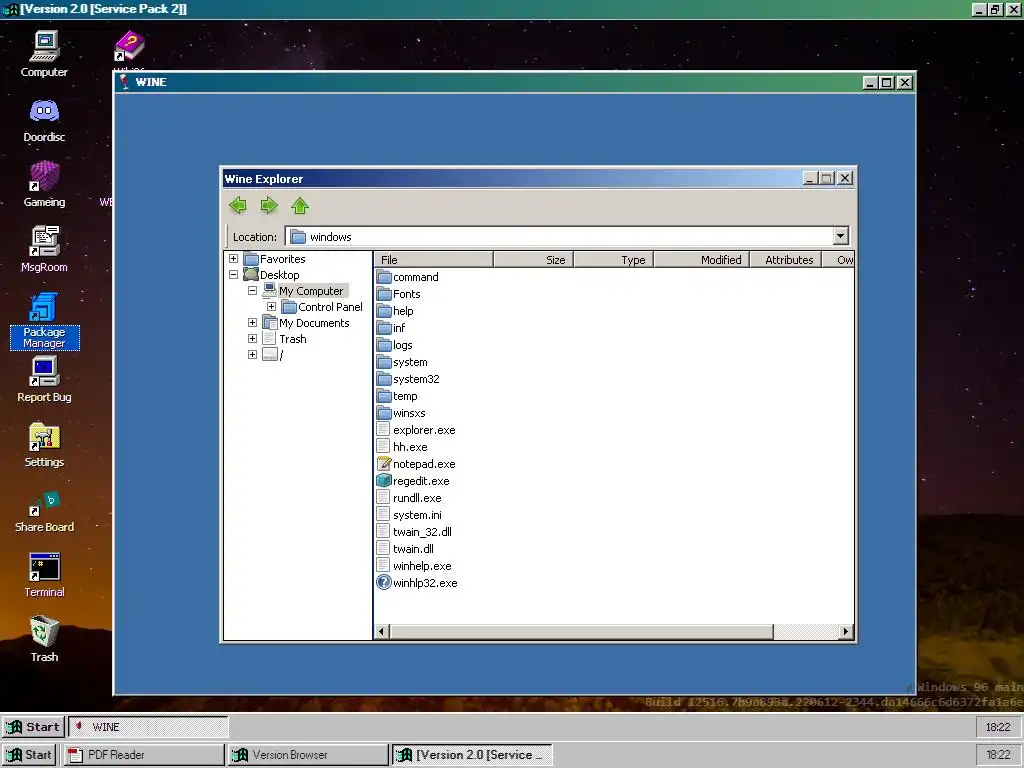The width and height of the screenshot is (1024, 768).
Task: Select the help folder row
Action: click(395, 311)
